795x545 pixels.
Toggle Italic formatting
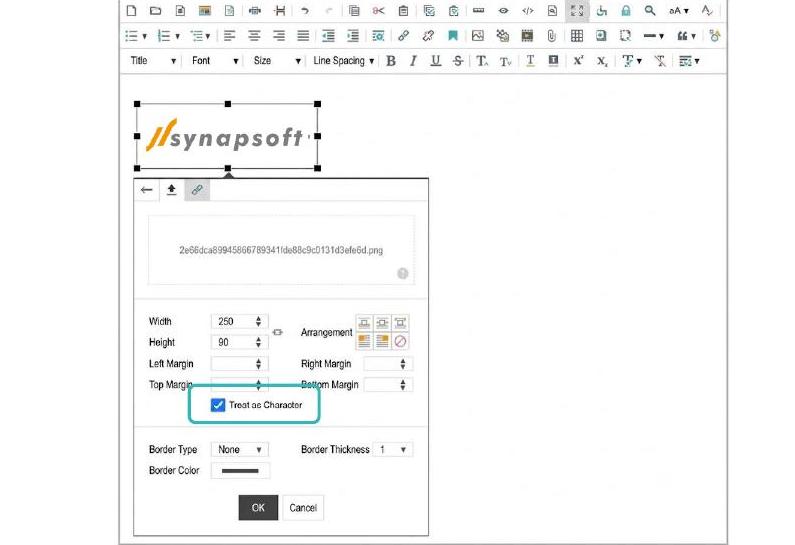(413, 61)
